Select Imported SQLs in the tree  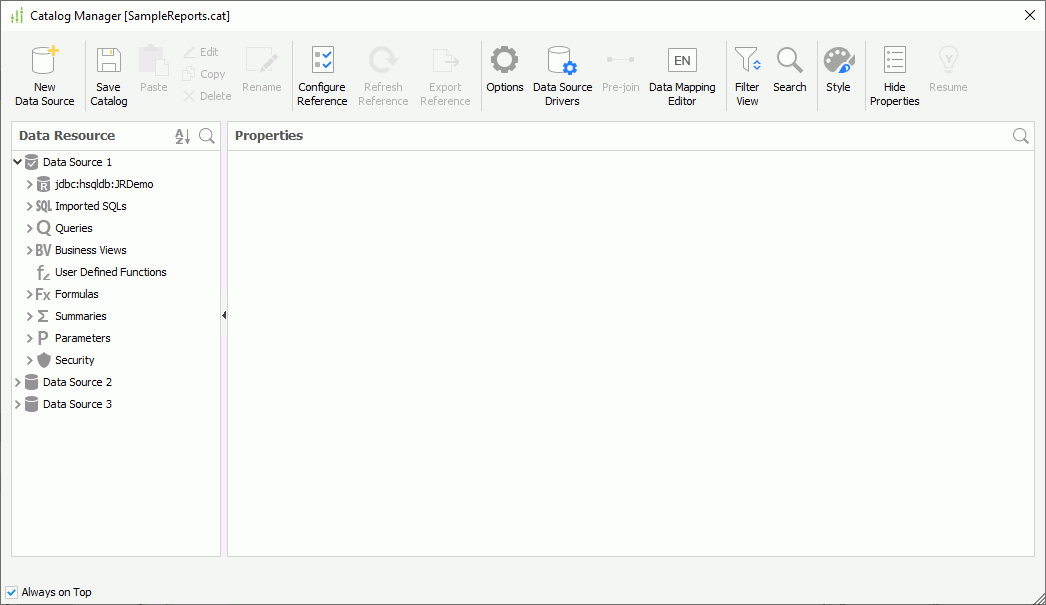pos(91,206)
